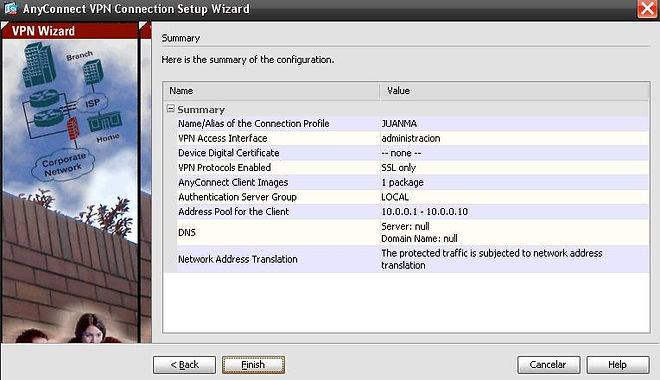Select the Address Pool for the Client row
The width and height of the screenshot is (660, 380).
pyautogui.click(x=412, y=212)
